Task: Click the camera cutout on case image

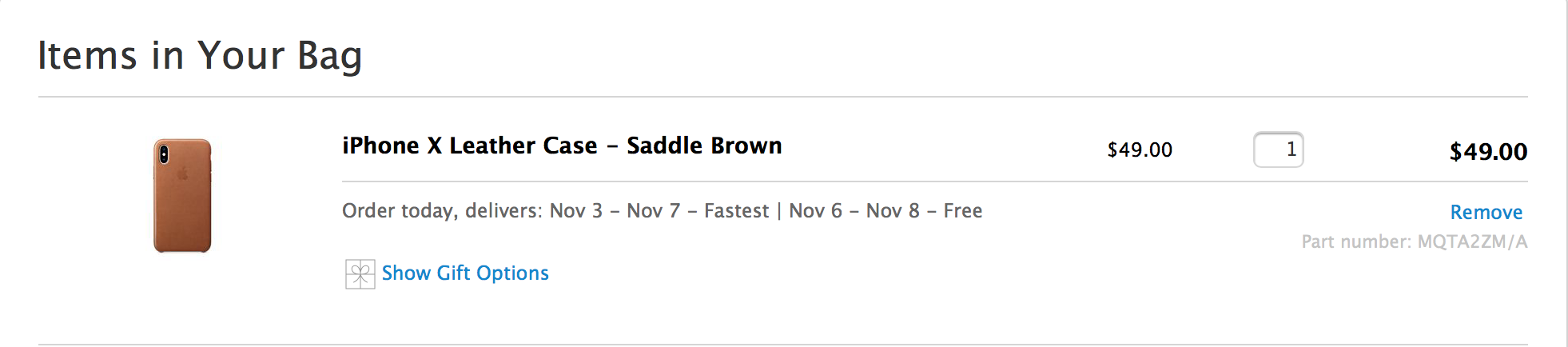Action: (x=164, y=154)
